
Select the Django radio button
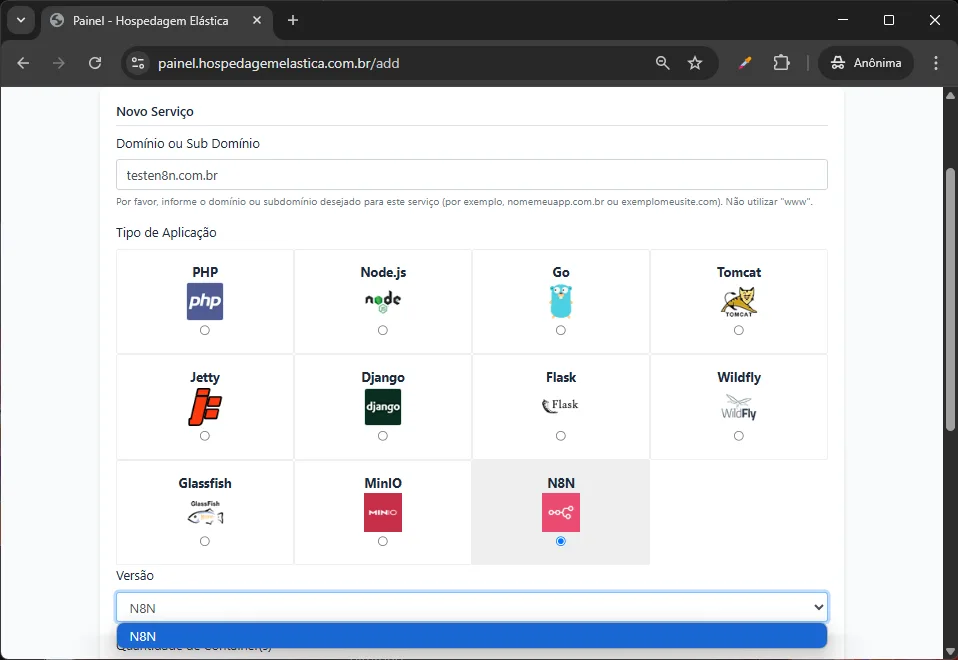pos(382,436)
